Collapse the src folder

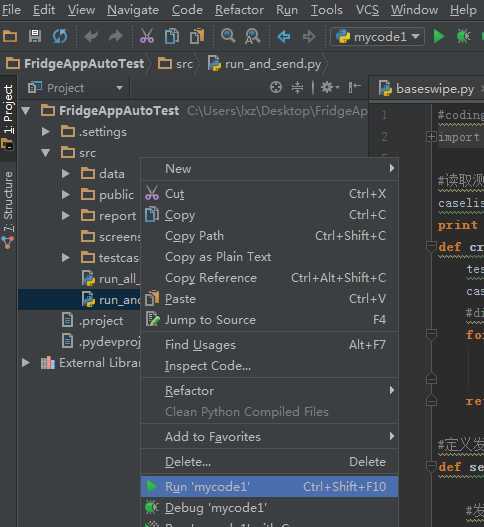(x=46, y=153)
